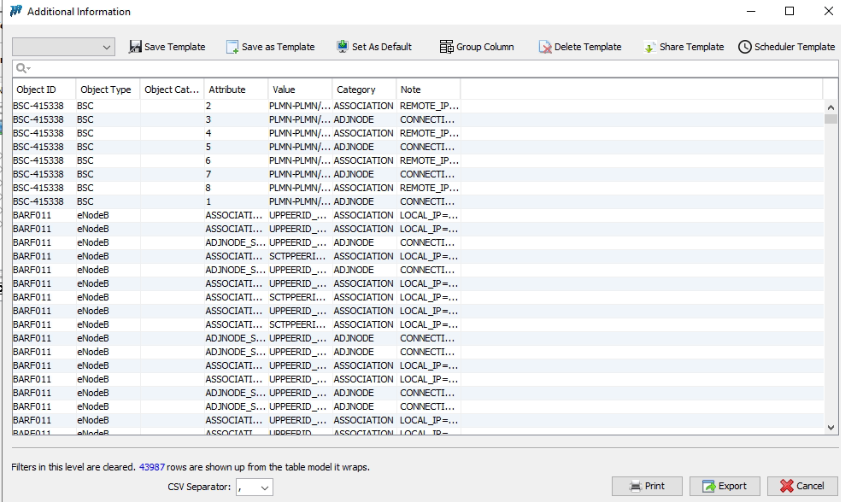Click the scroll down arrow of the table
The width and height of the screenshot is (841, 502).
click(x=831, y=427)
